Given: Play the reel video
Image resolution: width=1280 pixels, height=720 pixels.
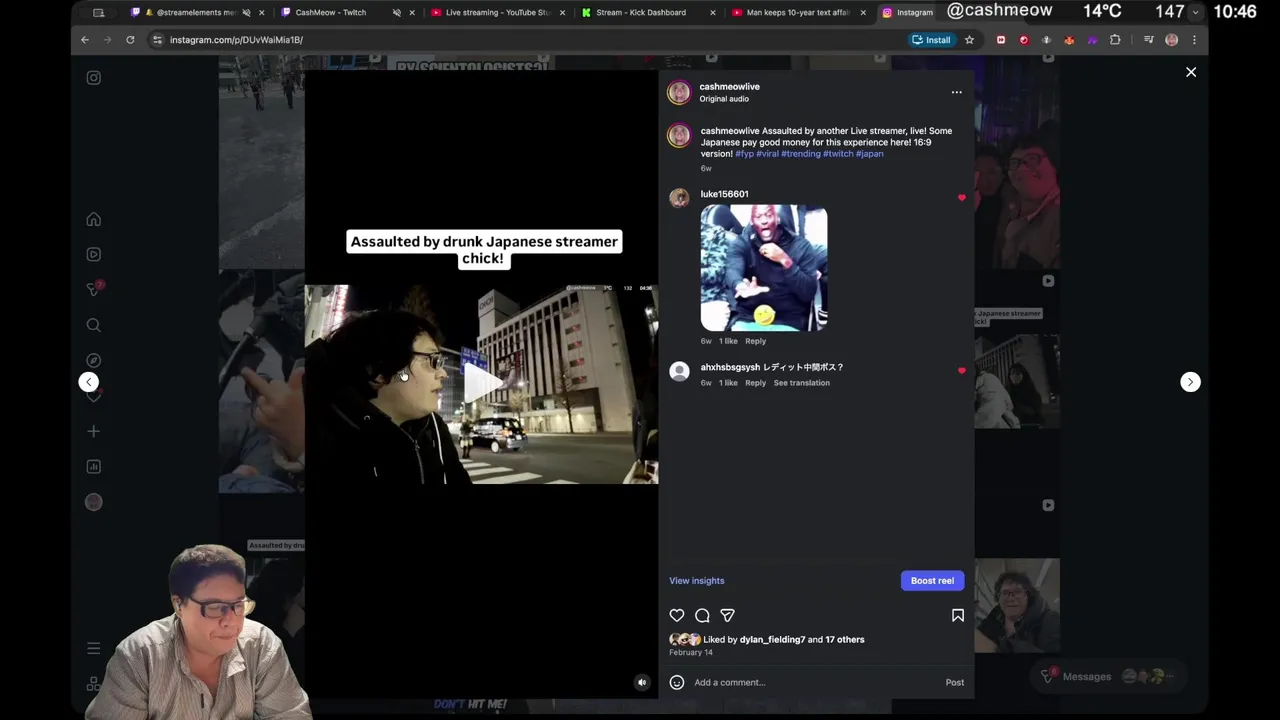Looking at the screenshot, I should point(482,383).
